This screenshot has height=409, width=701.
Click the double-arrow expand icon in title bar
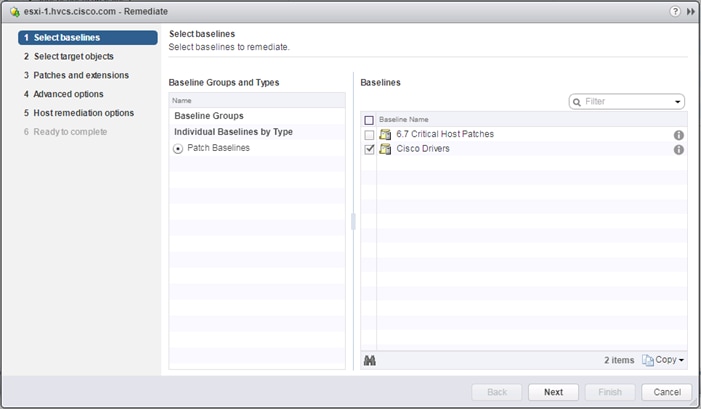pyautogui.click(x=691, y=12)
